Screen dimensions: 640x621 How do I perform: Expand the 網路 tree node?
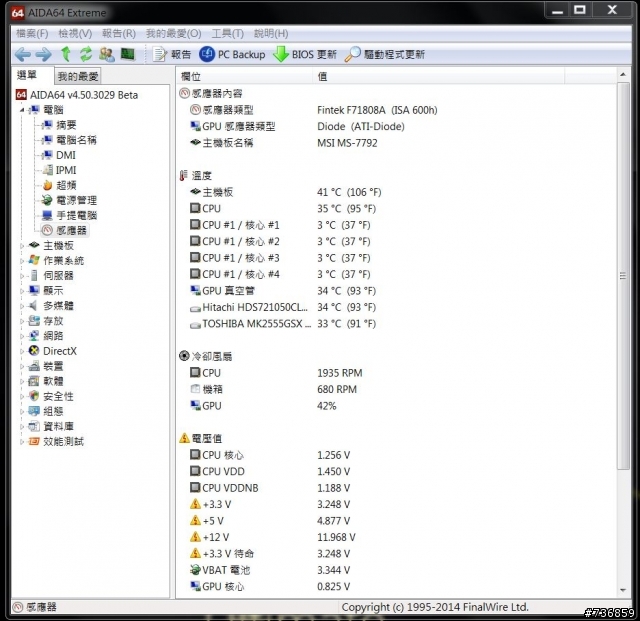(x=22, y=336)
